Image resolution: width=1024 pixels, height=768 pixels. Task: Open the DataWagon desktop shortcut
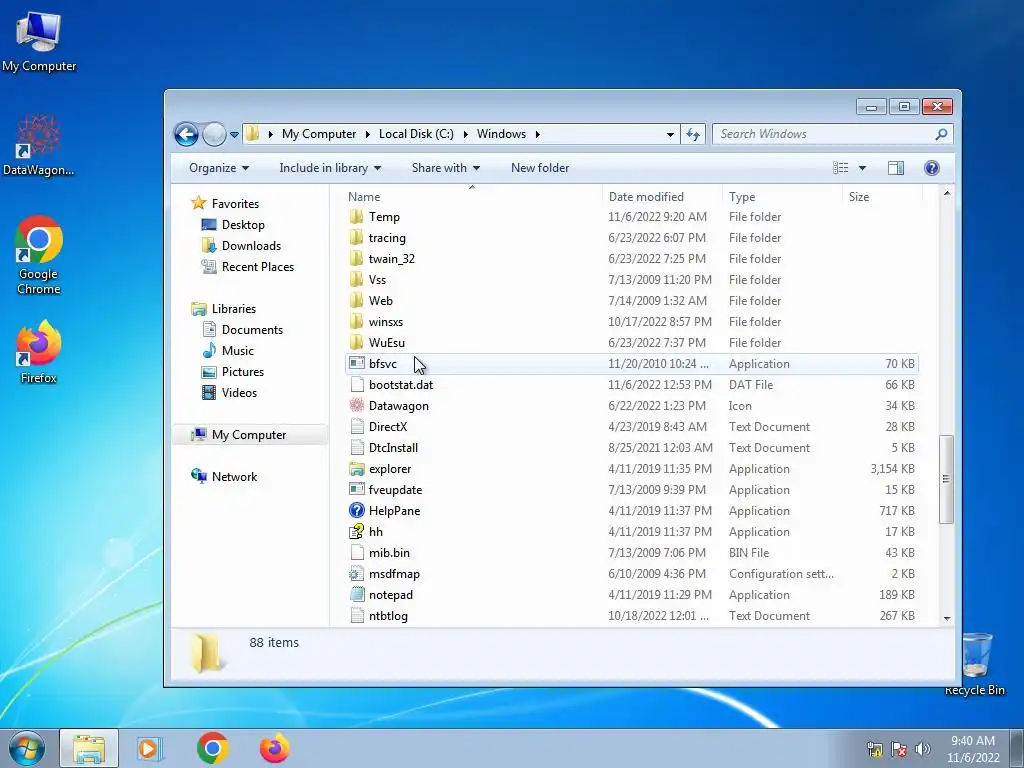coord(39,145)
